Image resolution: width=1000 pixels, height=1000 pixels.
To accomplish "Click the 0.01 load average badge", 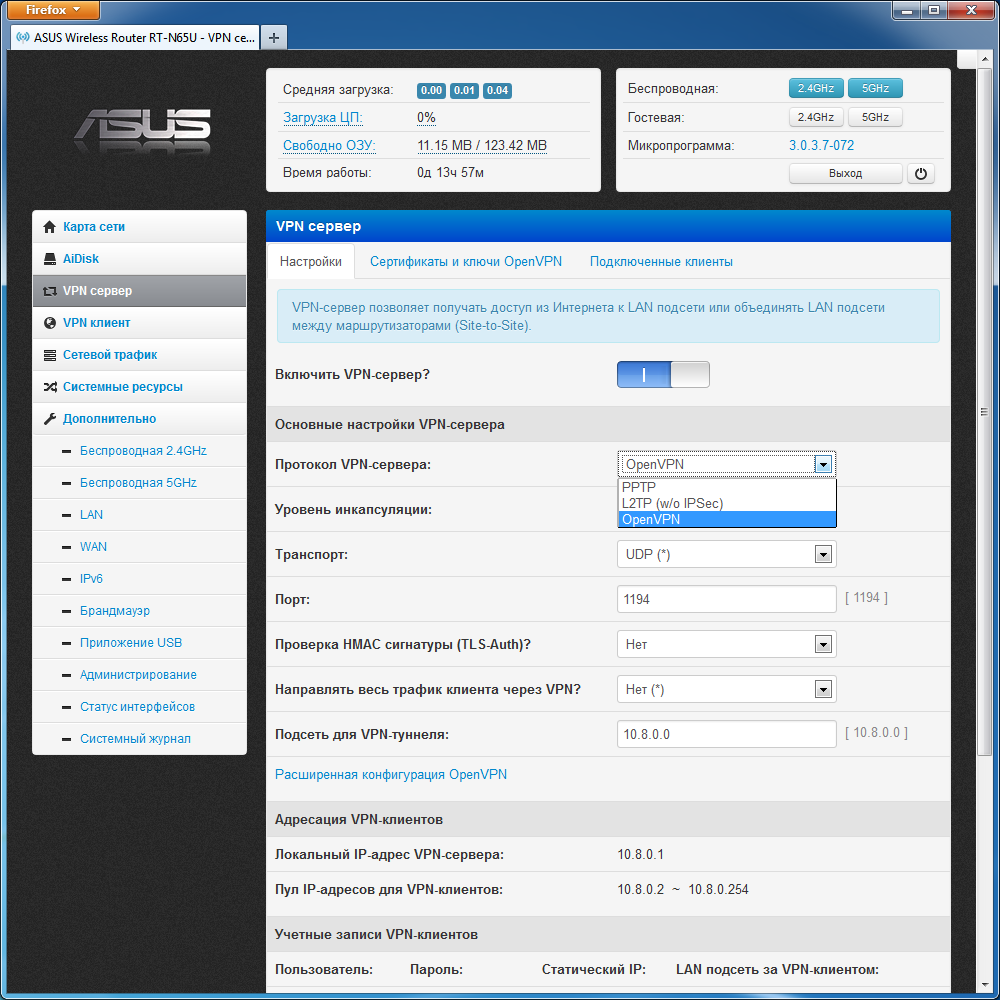I will click(x=464, y=91).
